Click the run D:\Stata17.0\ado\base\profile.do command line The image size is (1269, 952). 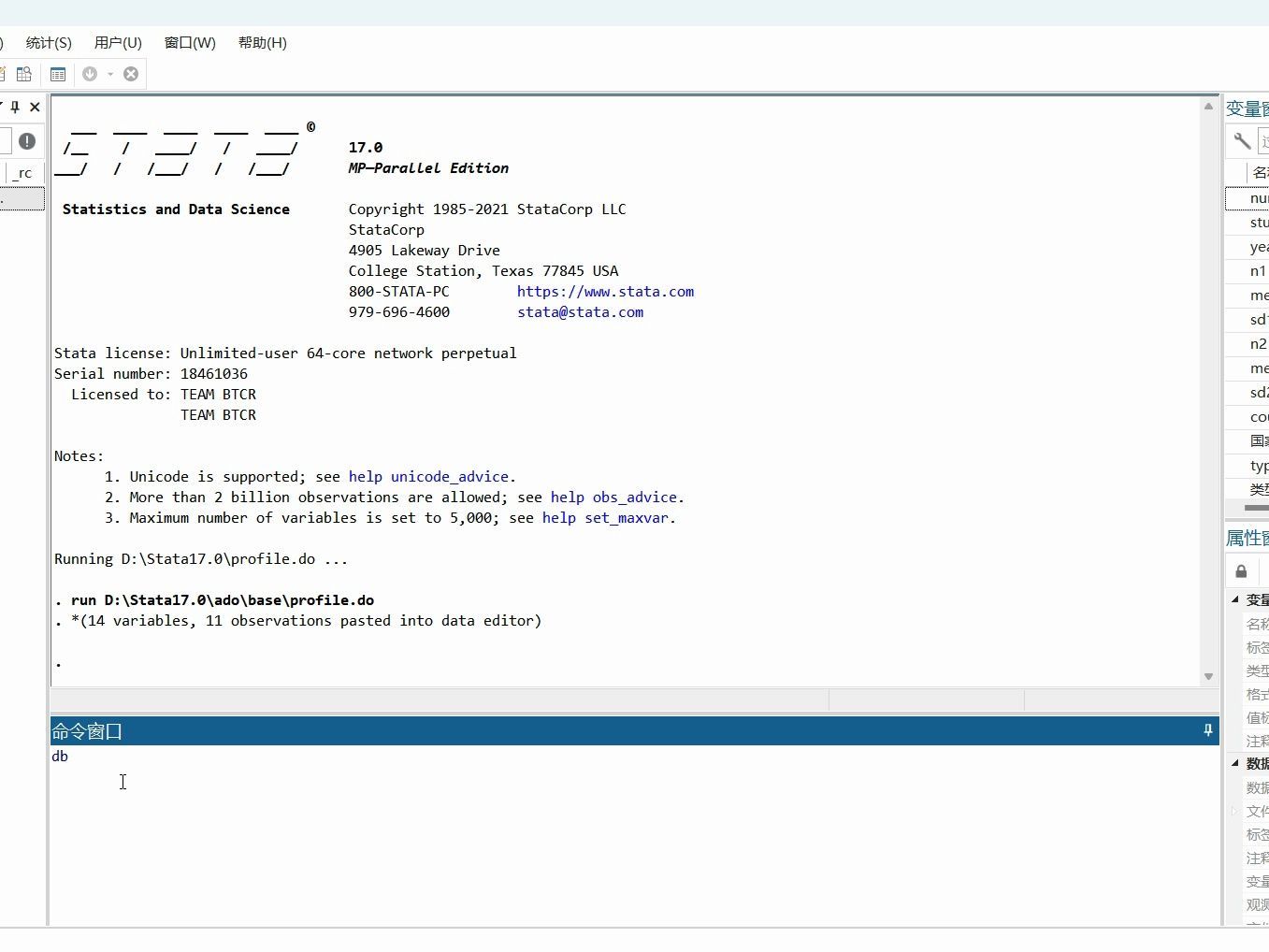[223, 600]
